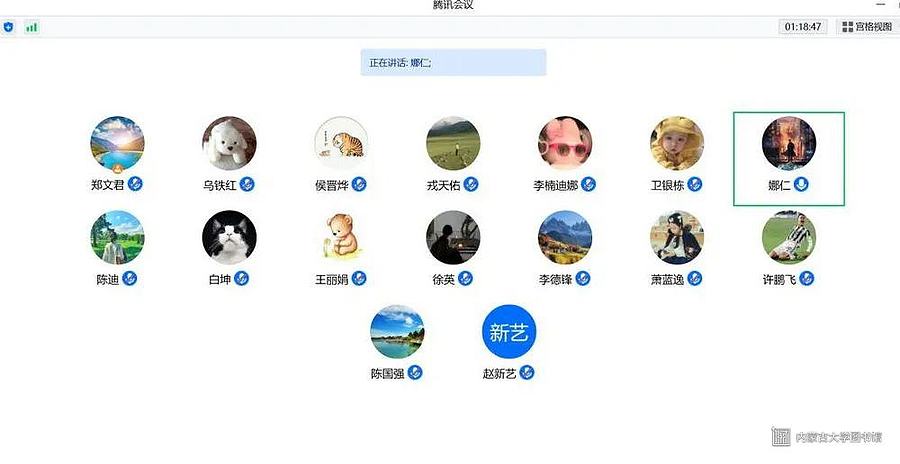
Task: Click the muted mic icon beside 赵新艺
Action: coord(527,373)
